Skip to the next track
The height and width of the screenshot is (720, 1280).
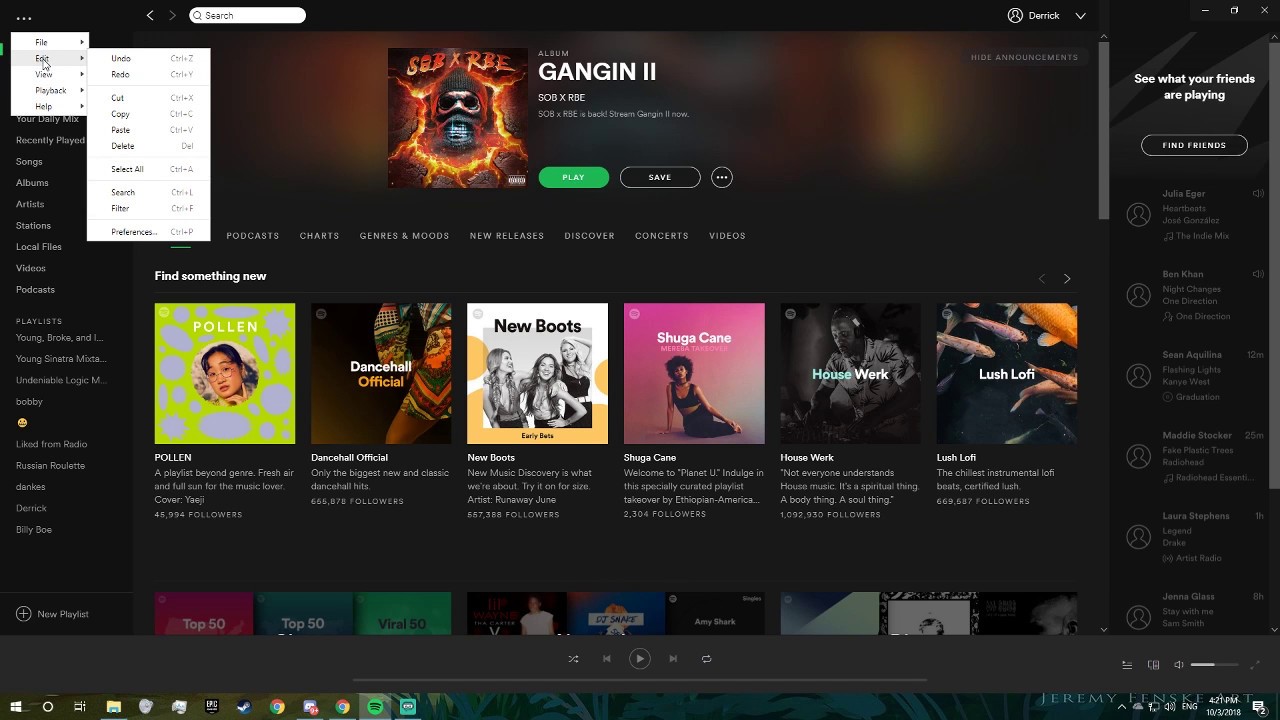[x=673, y=659]
